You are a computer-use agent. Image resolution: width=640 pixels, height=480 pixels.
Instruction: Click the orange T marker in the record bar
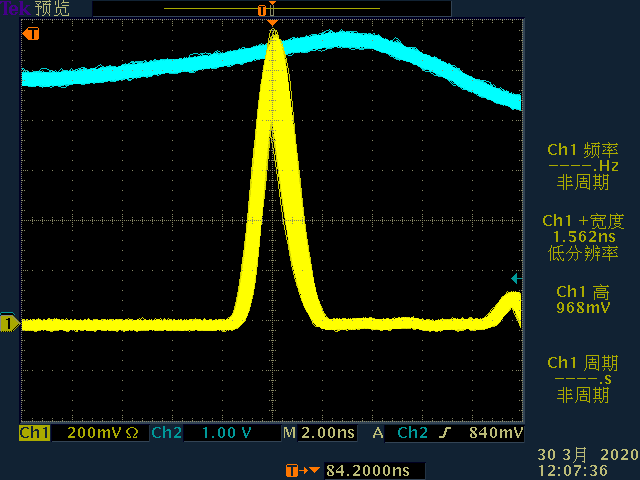coord(264,9)
